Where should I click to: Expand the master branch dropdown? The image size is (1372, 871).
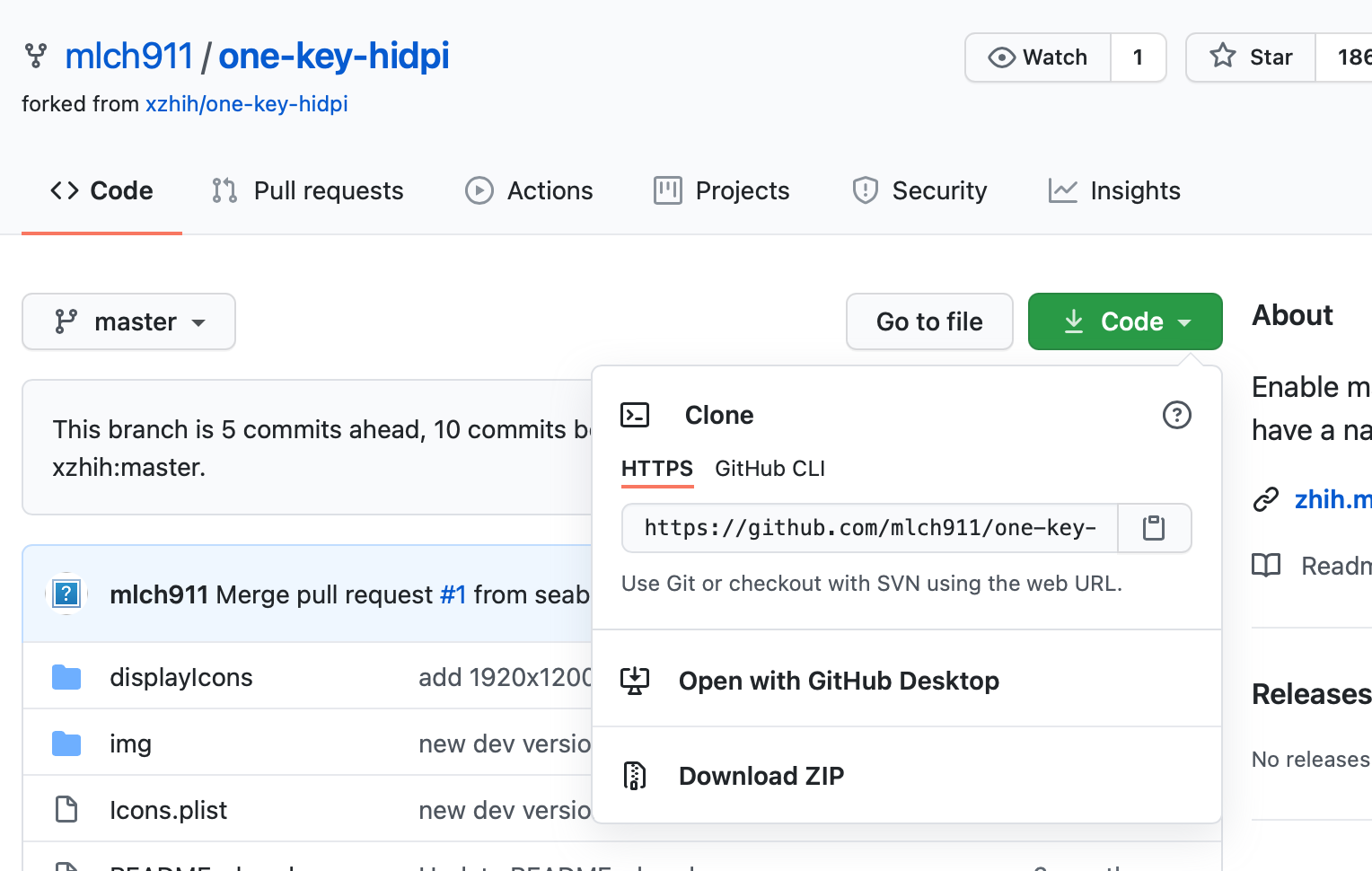129,321
